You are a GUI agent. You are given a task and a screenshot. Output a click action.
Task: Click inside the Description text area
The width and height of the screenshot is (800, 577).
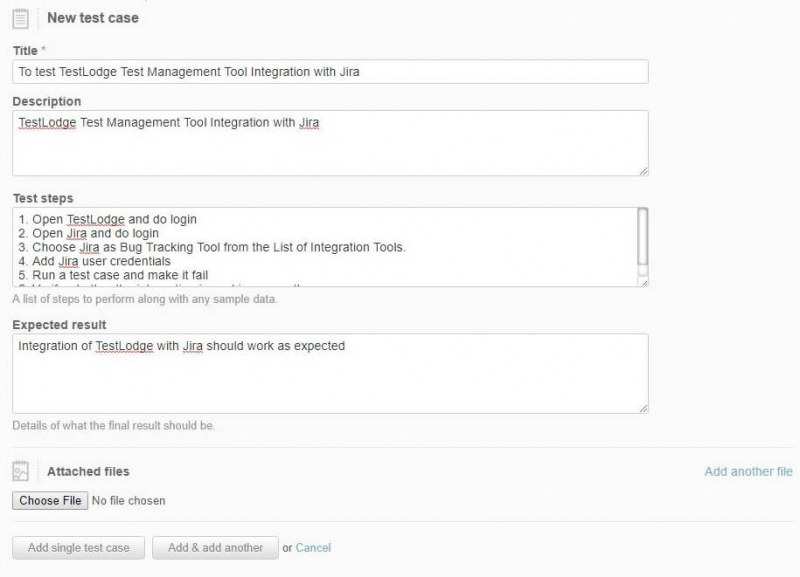click(x=330, y=150)
